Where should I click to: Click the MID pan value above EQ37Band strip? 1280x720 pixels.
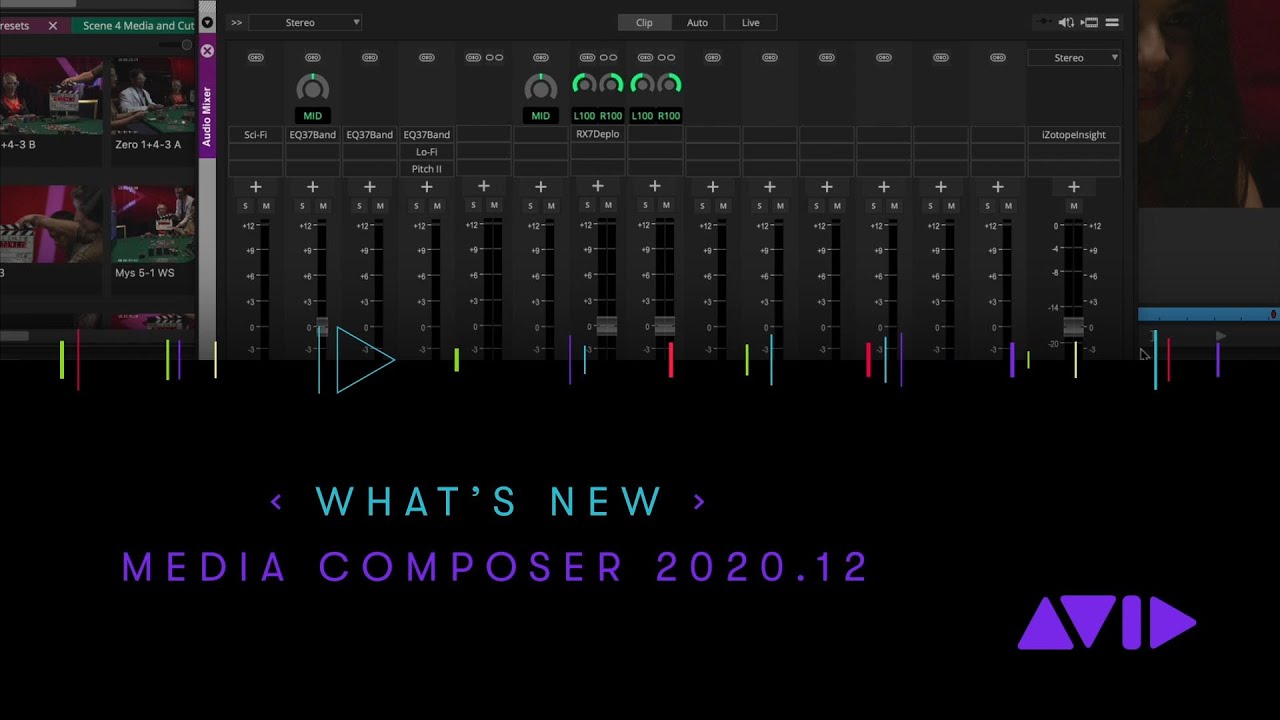tap(312, 116)
